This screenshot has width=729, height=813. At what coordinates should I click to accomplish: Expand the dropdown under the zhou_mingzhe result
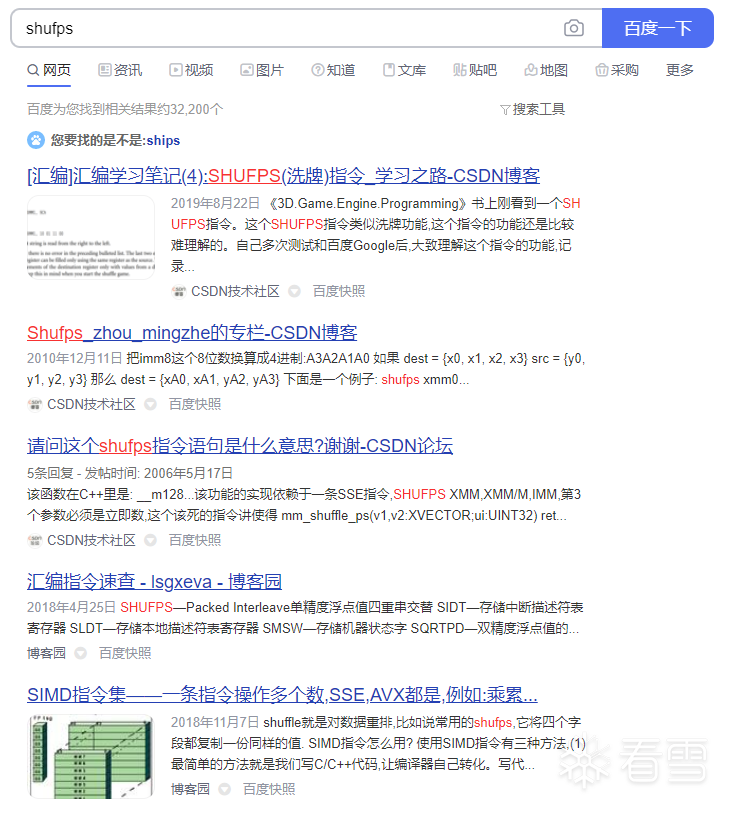point(150,404)
